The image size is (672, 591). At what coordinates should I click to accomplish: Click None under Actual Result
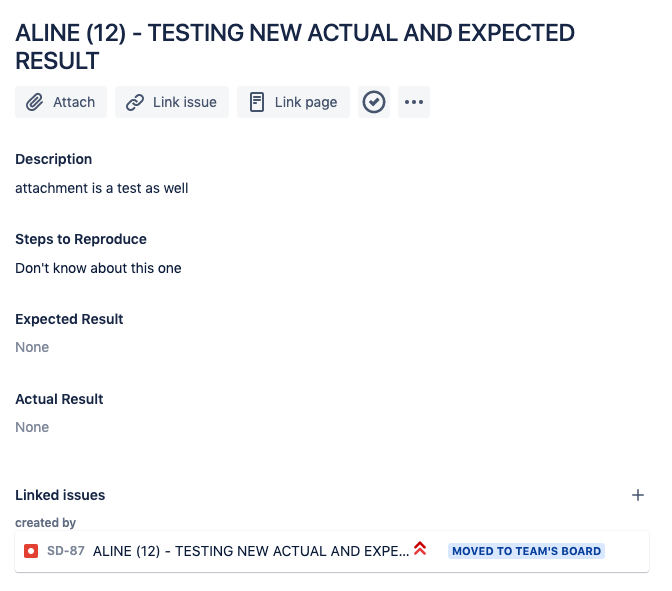click(32, 427)
